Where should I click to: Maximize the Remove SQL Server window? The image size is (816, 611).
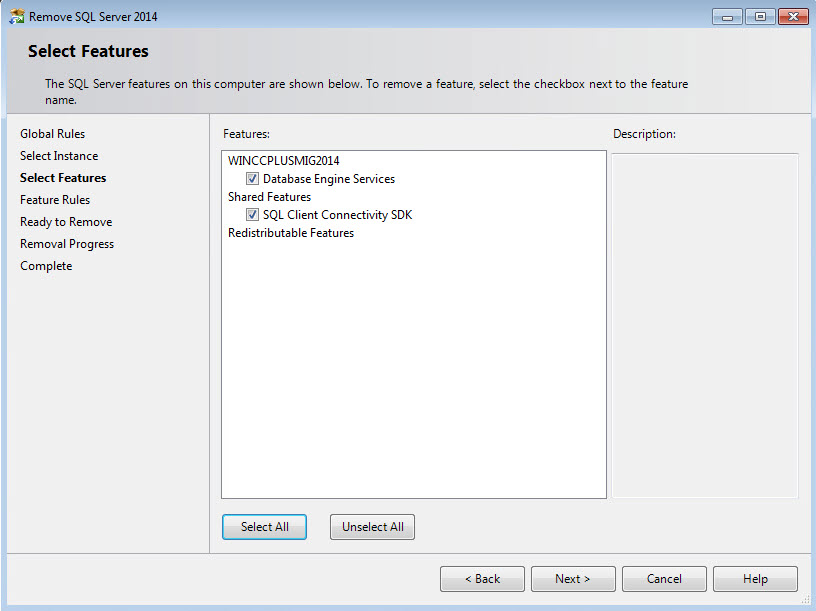(760, 17)
